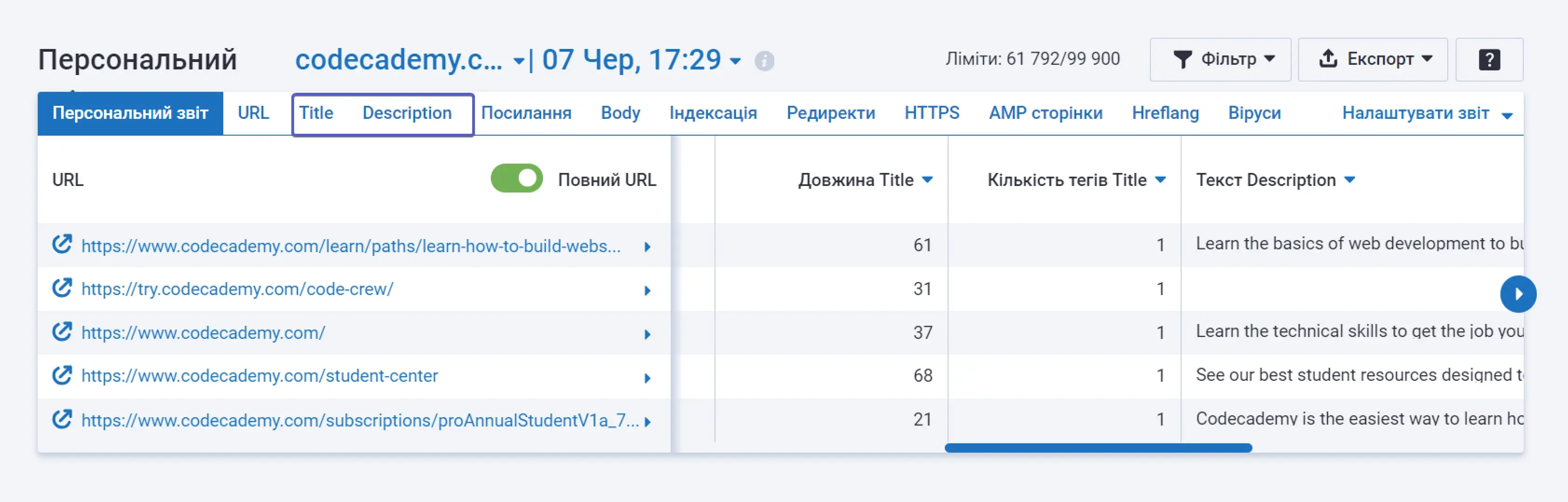This screenshot has height=502, width=1568.
Task: Click description 'Learn the basics of web development'
Action: 1359,243
